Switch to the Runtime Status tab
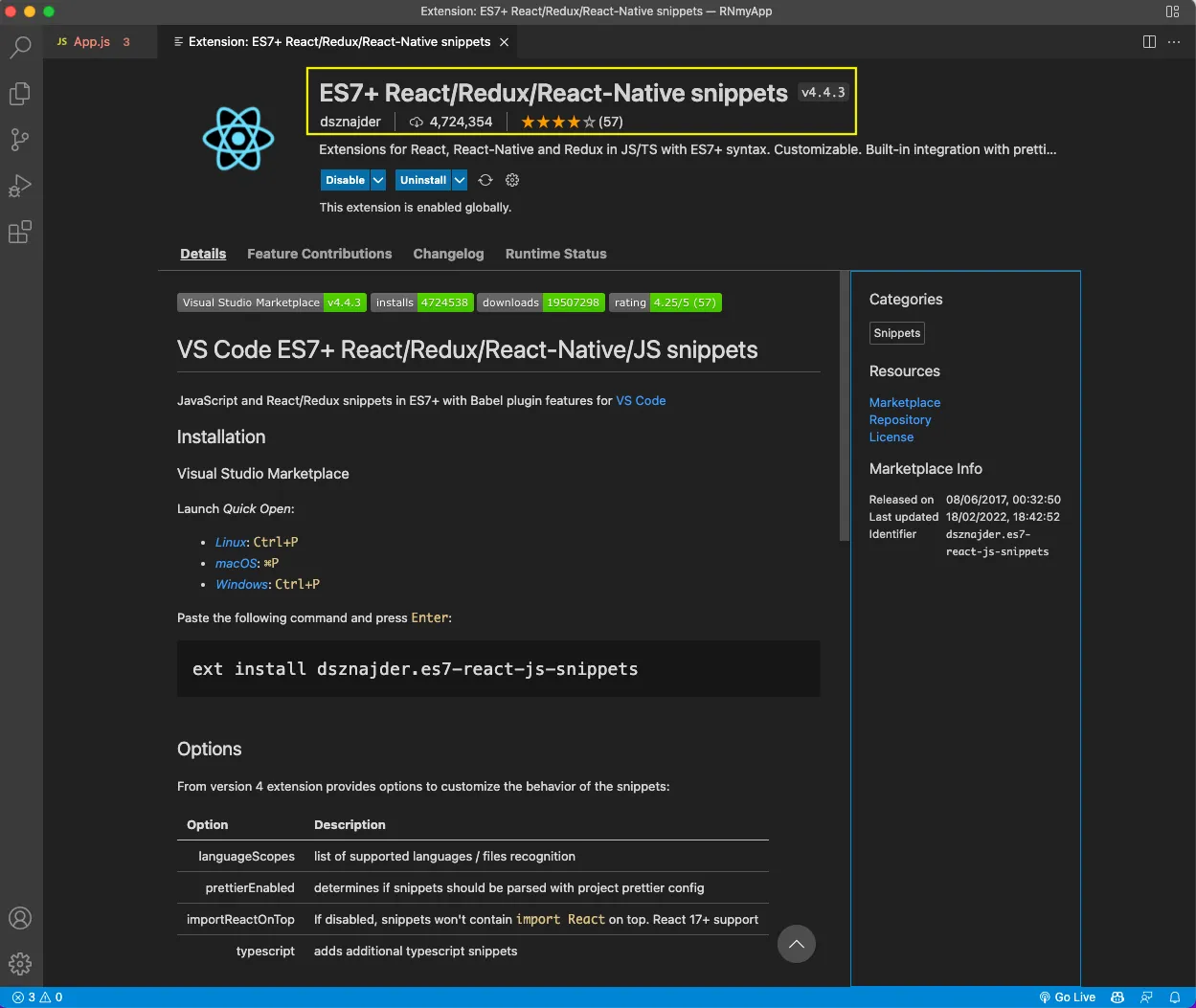This screenshot has width=1196, height=1008. 556,254
